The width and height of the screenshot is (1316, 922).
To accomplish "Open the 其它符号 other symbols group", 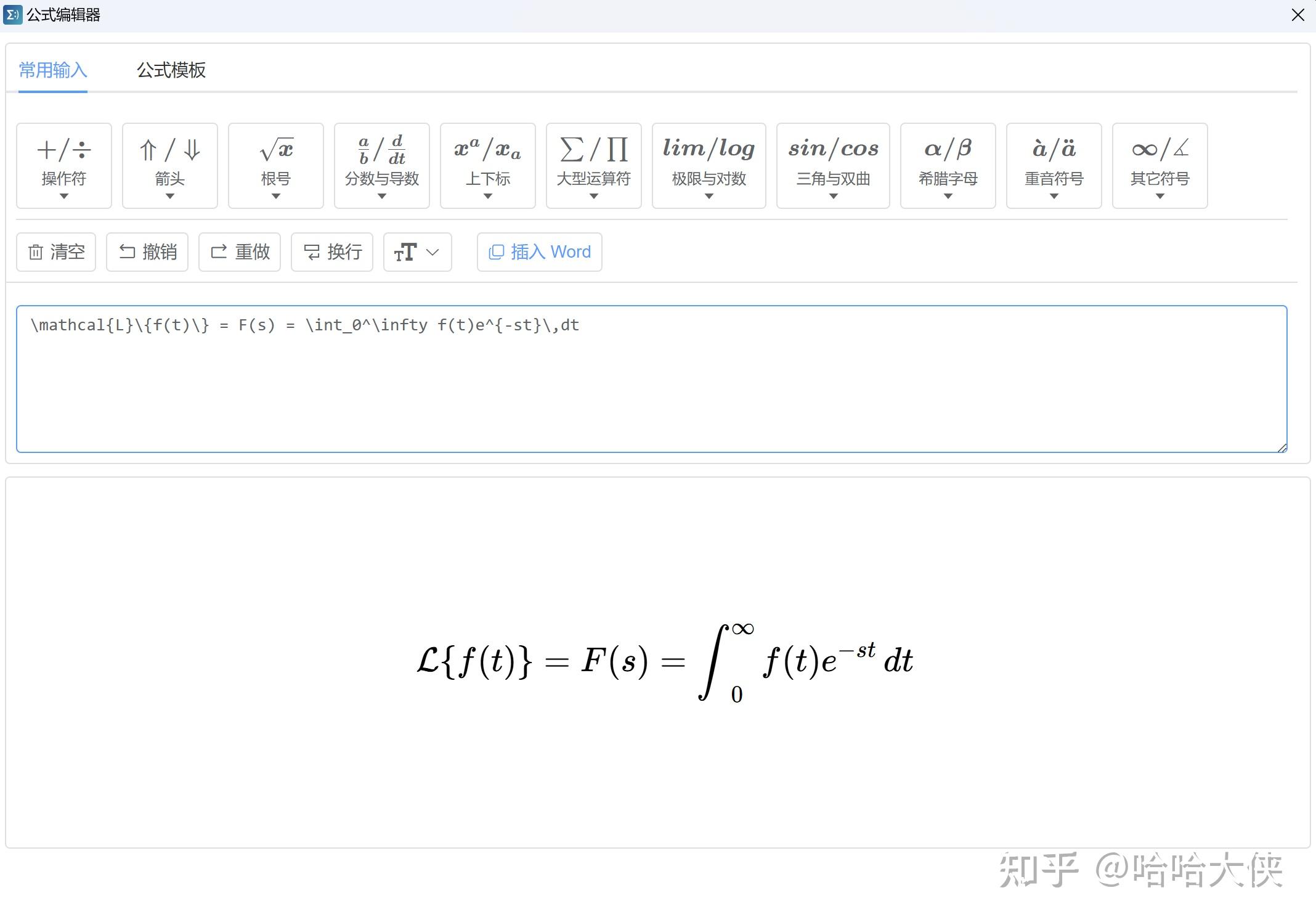I will tap(1160, 166).
